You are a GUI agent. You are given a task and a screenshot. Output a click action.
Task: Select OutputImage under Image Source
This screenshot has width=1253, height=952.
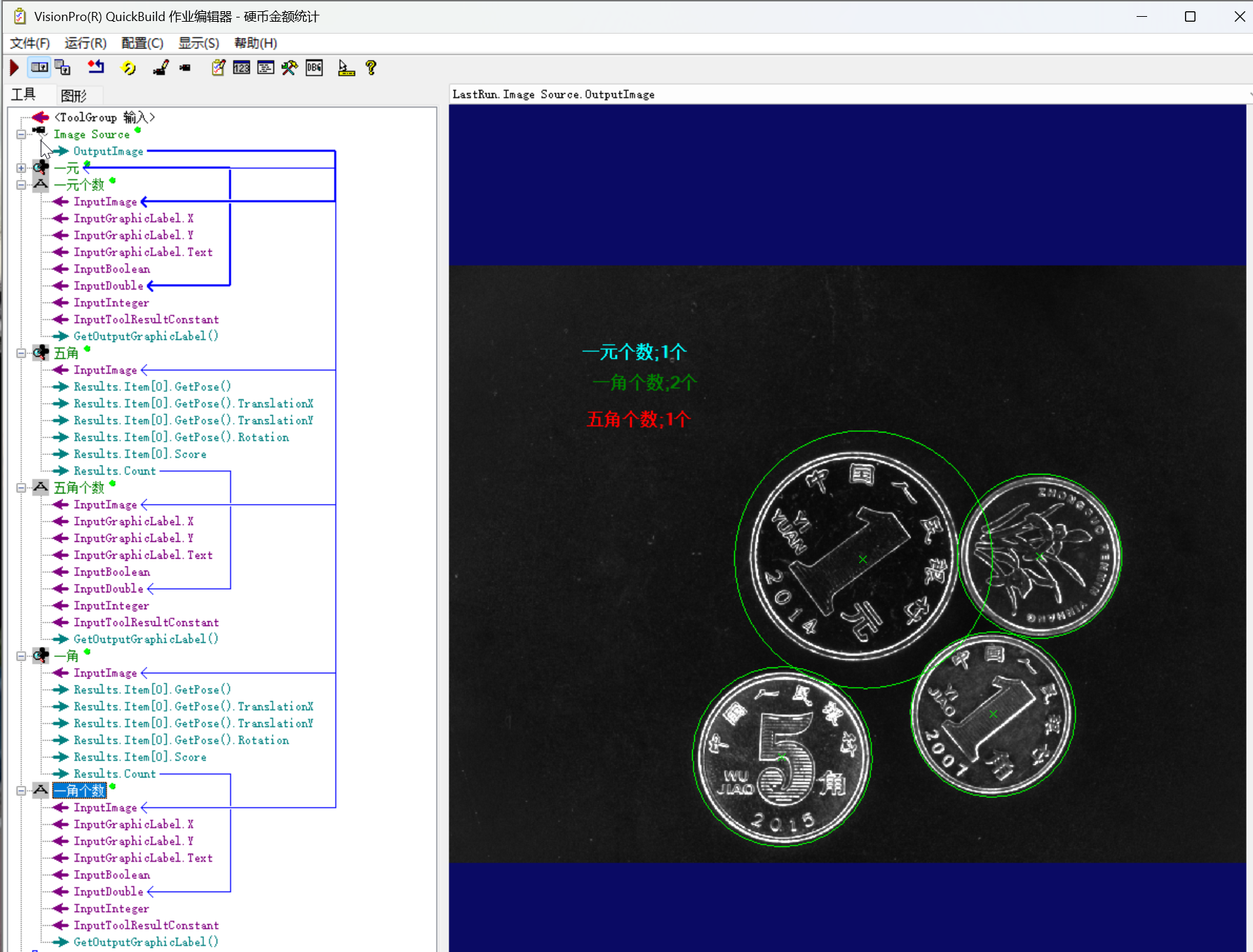(x=108, y=151)
